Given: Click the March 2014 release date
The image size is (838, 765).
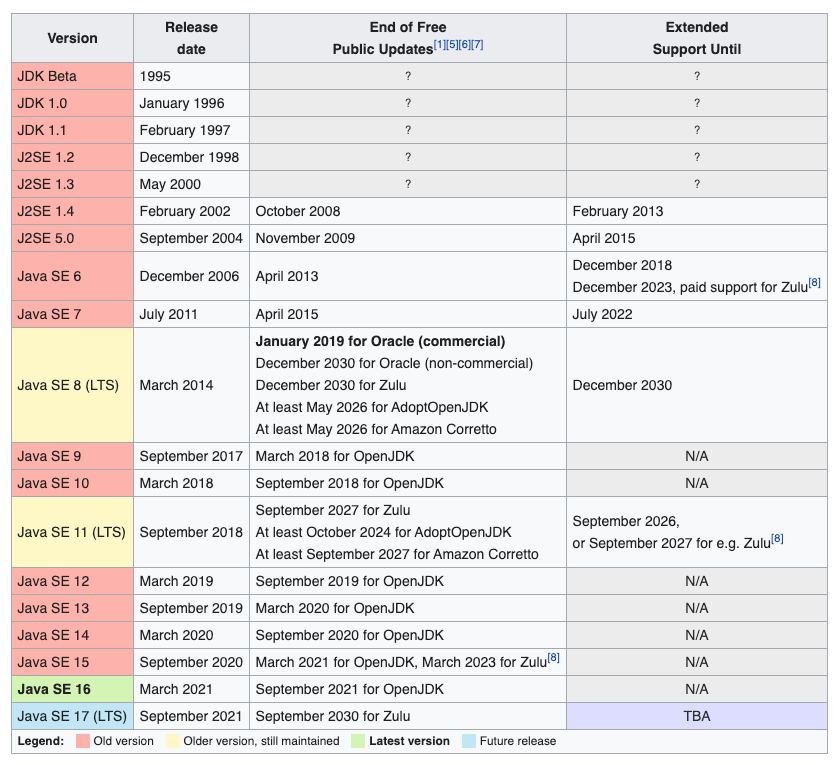Looking at the screenshot, I should point(176,385).
